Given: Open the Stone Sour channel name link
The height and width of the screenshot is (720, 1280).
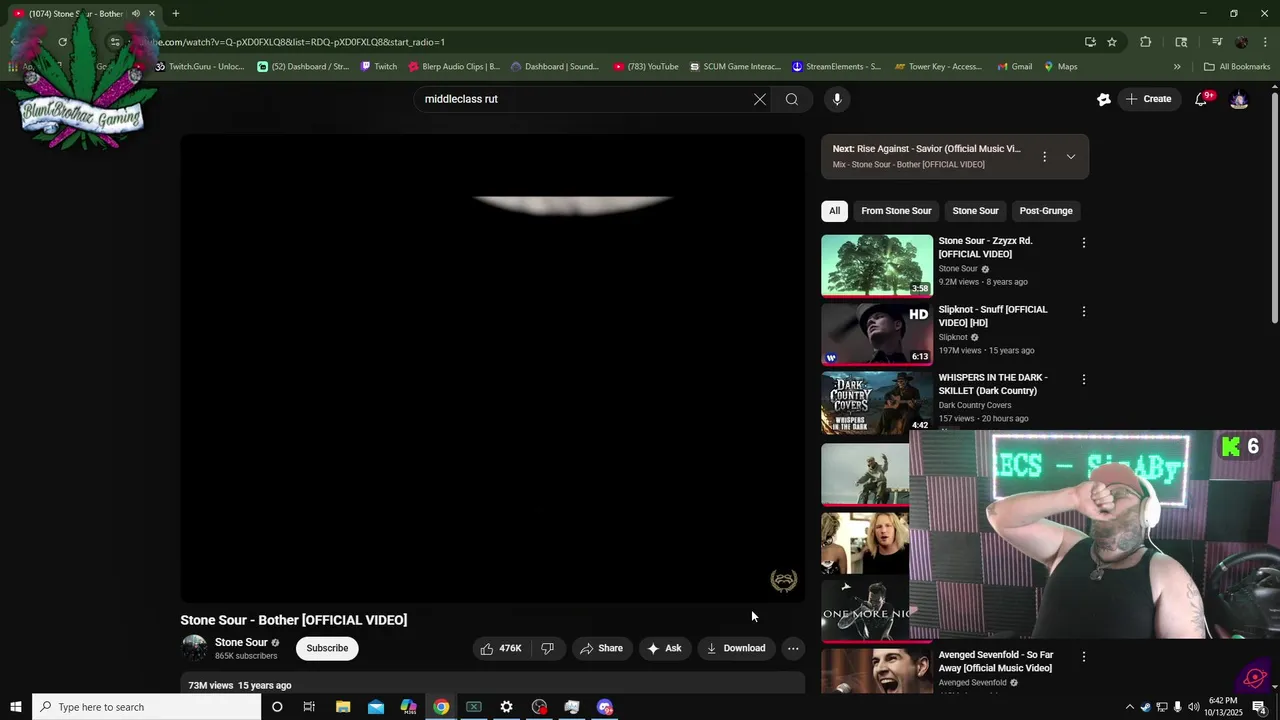Looking at the screenshot, I should 241,642.
